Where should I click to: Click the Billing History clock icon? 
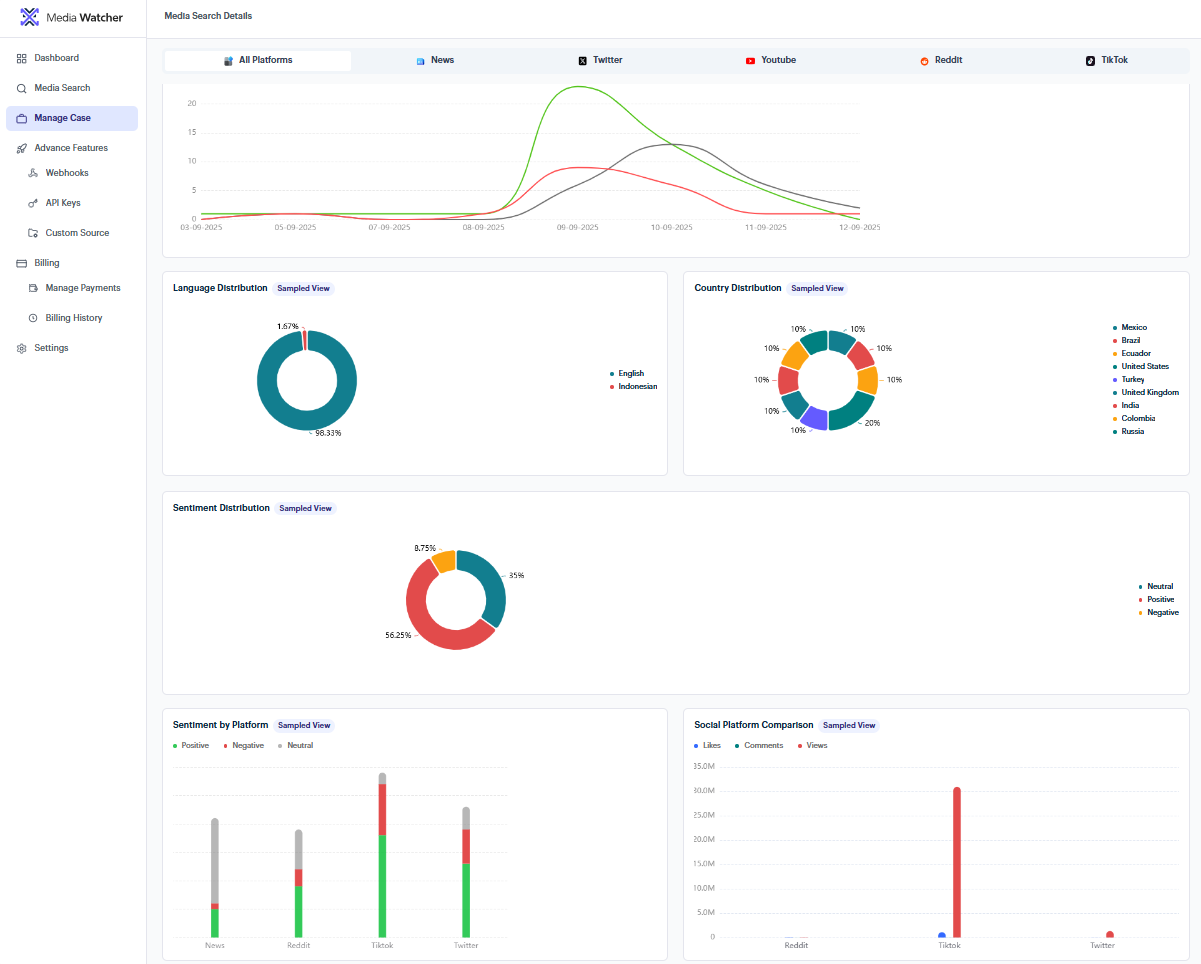pos(33,318)
